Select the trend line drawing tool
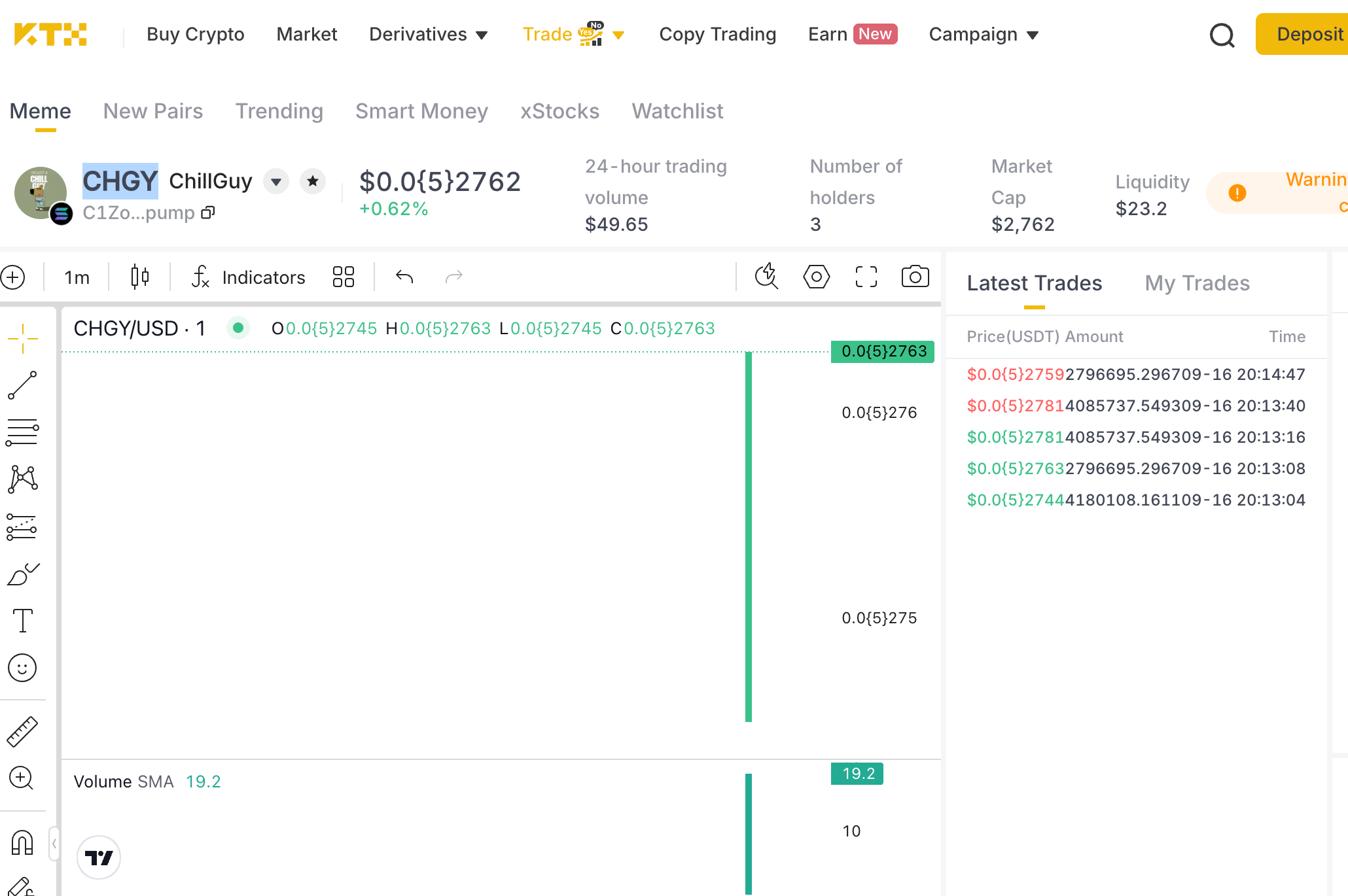This screenshot has width=1348, height=896. coord(23,385)
